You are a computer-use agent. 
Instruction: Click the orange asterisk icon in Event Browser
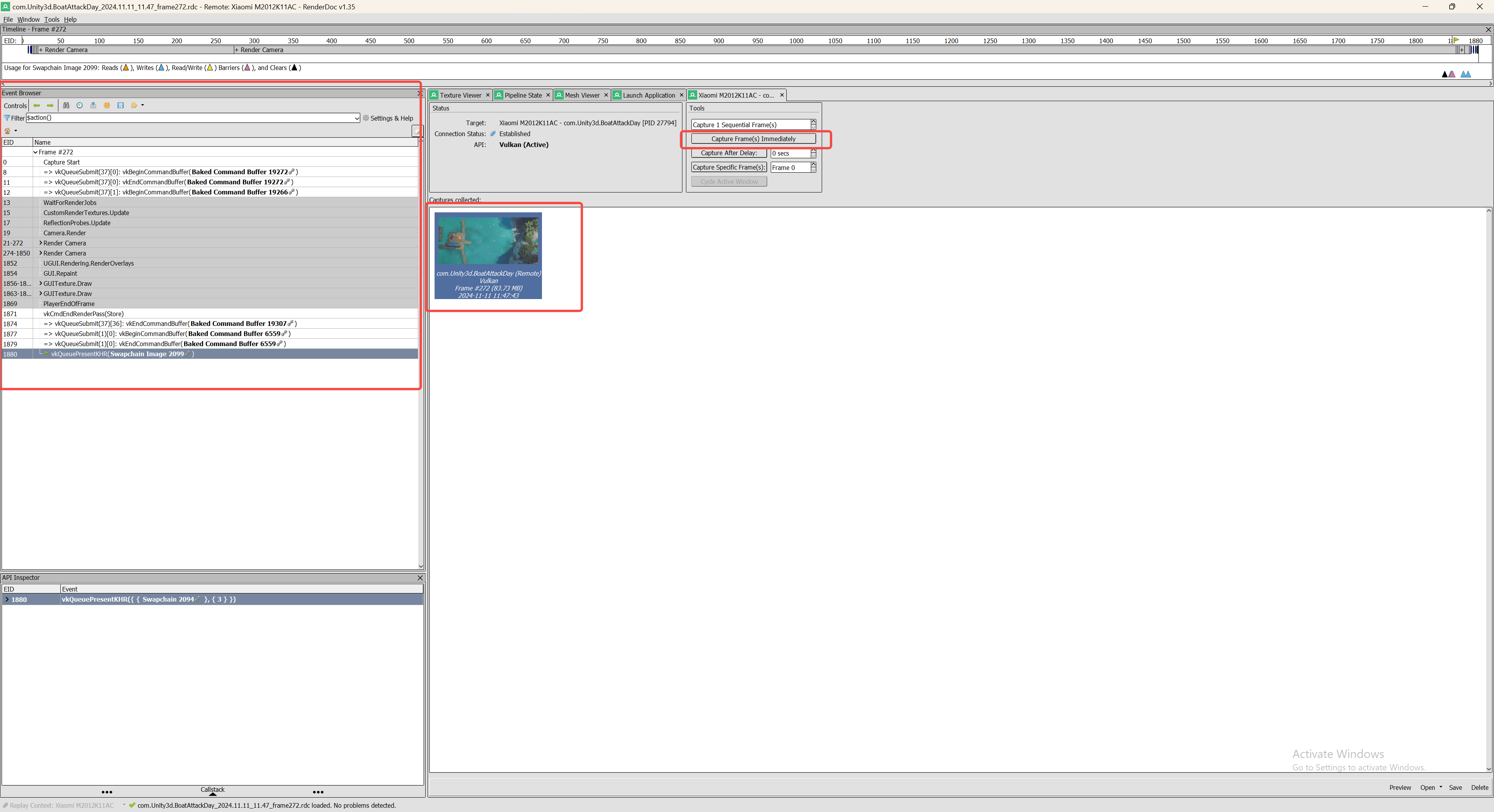point(107,105)
